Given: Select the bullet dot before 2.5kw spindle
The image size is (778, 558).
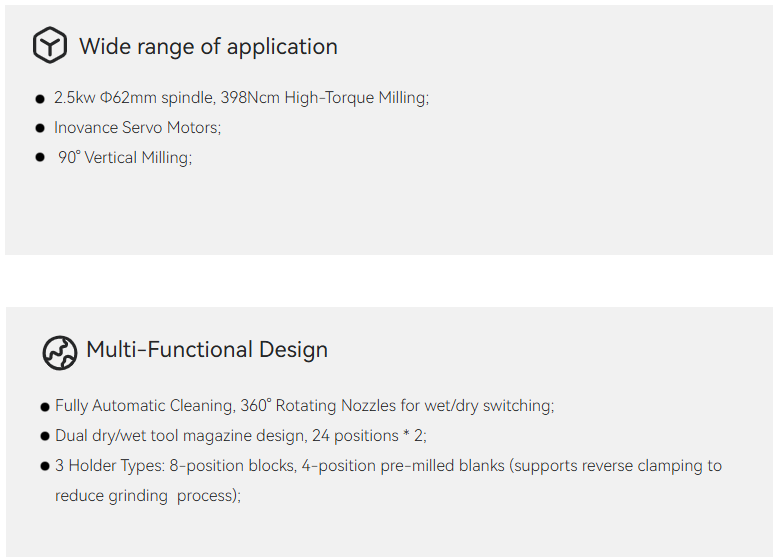Looking at the screenshot, I should click(x=40, y=99).
